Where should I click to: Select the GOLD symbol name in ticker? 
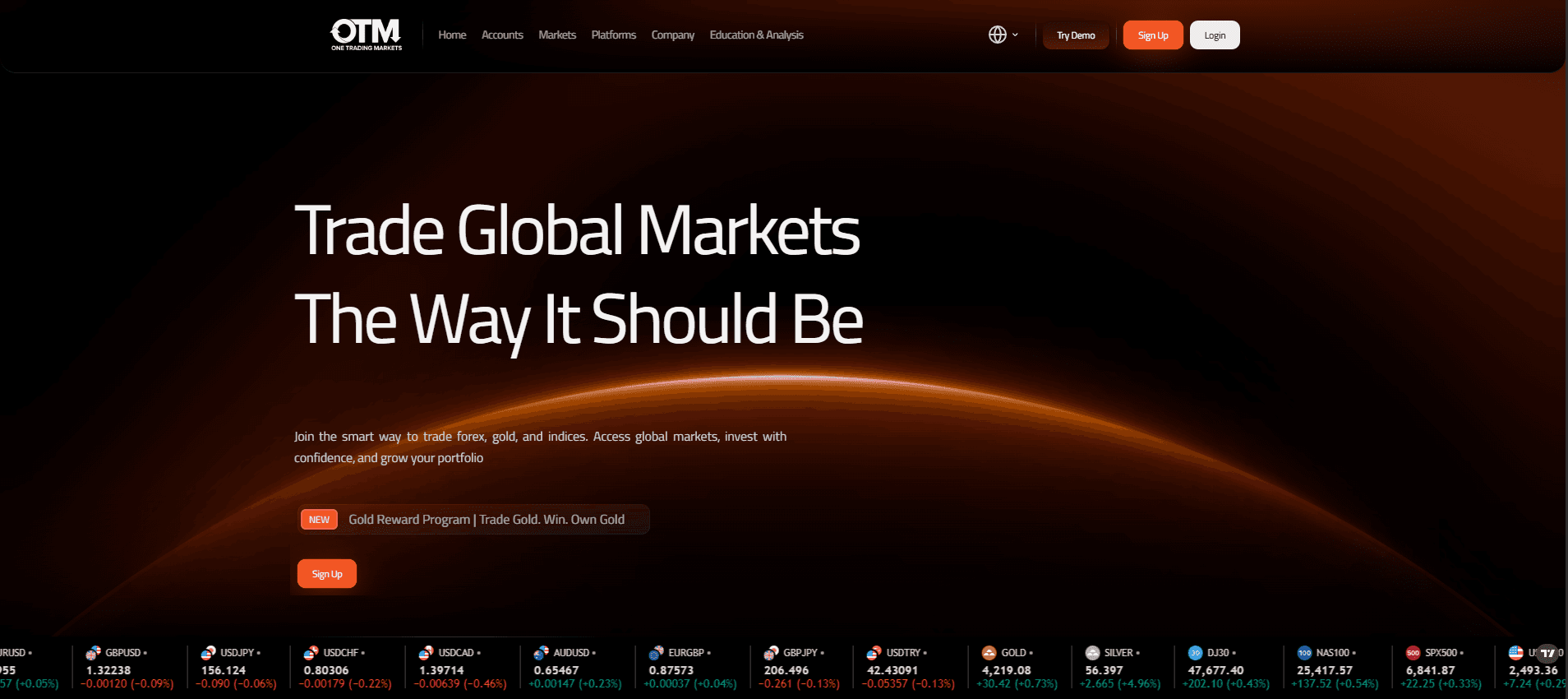click(x=1014, y=653)
